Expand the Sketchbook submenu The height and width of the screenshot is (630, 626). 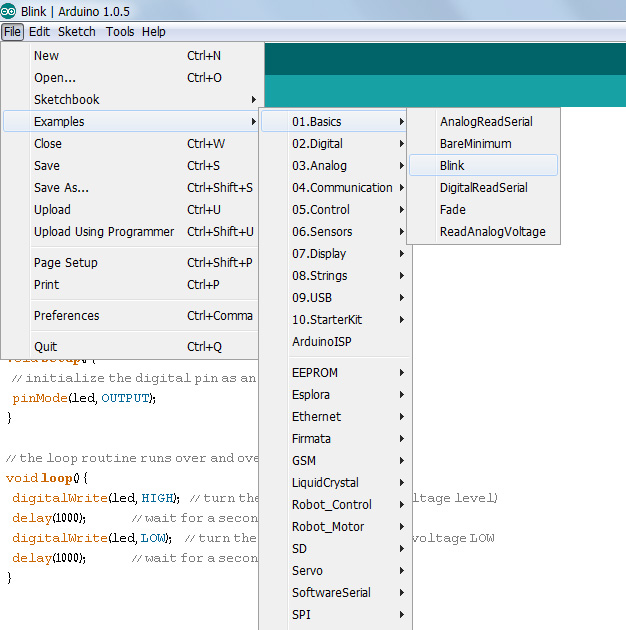[x=131, y=100]
